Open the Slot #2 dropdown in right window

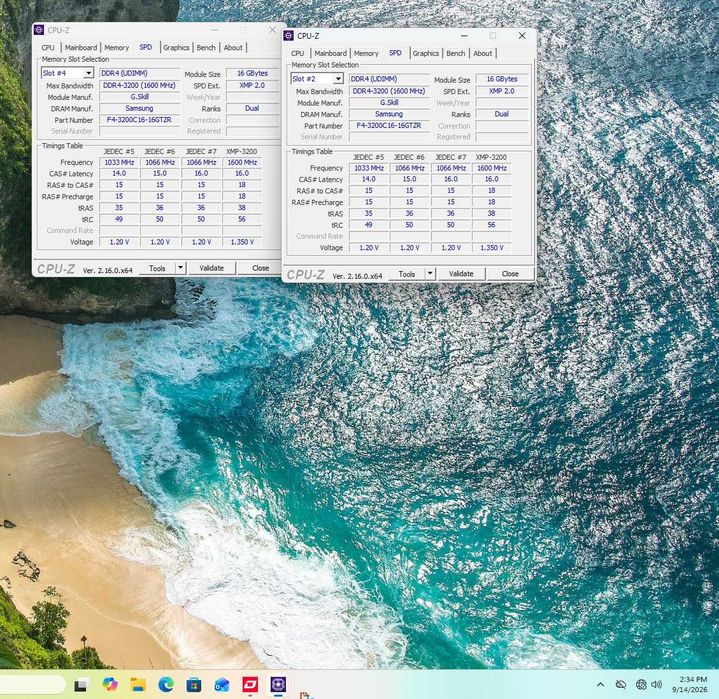338,79
